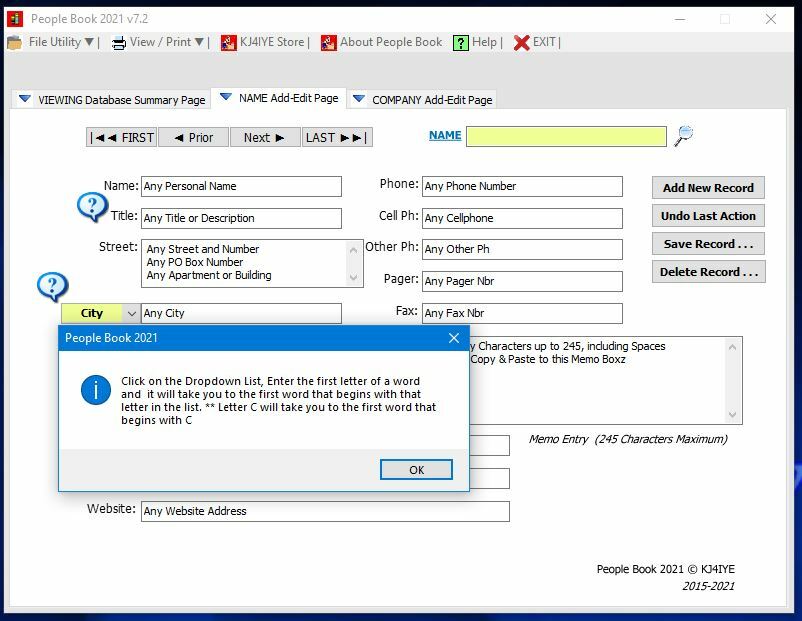Switch to VIEWING Database Summary Page tab

click(112, 100)
